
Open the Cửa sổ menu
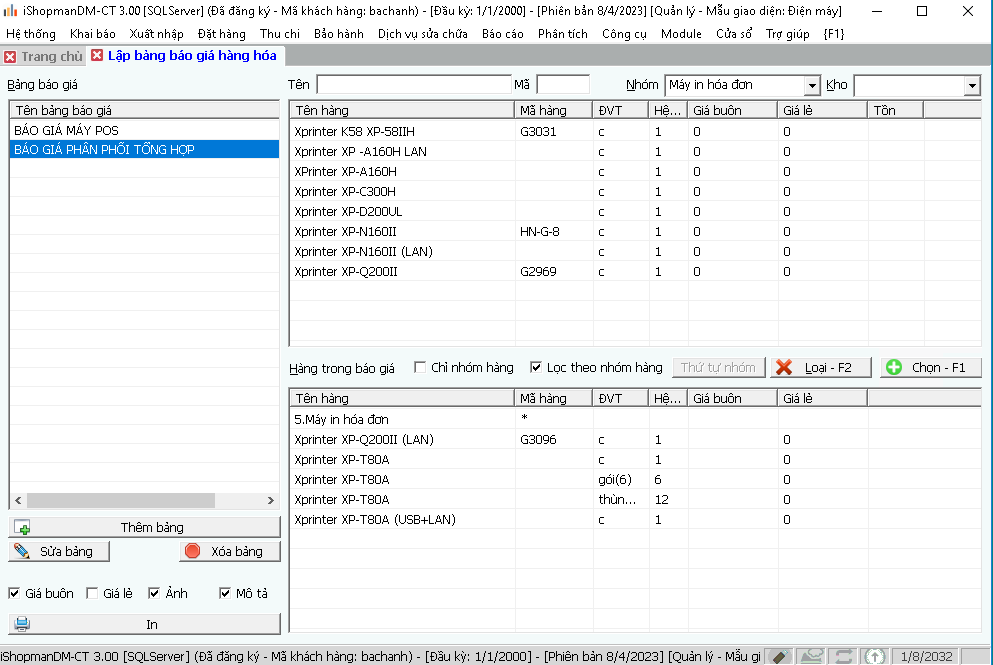click(734, 34)
